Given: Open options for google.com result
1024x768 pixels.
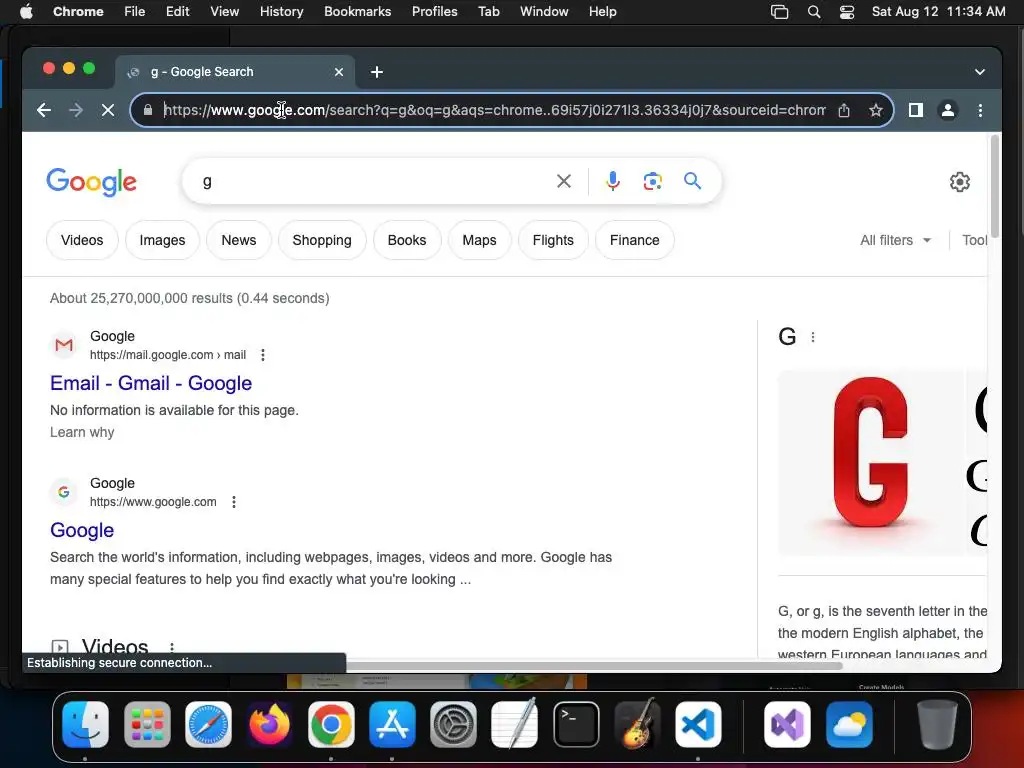Looking at the screenshot, I should click(234, 502).
